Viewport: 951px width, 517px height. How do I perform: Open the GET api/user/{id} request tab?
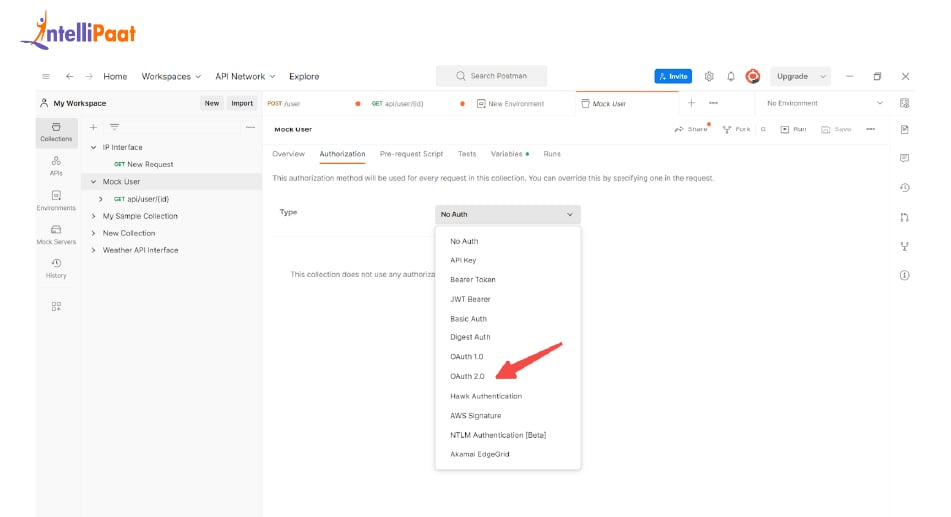418,104
